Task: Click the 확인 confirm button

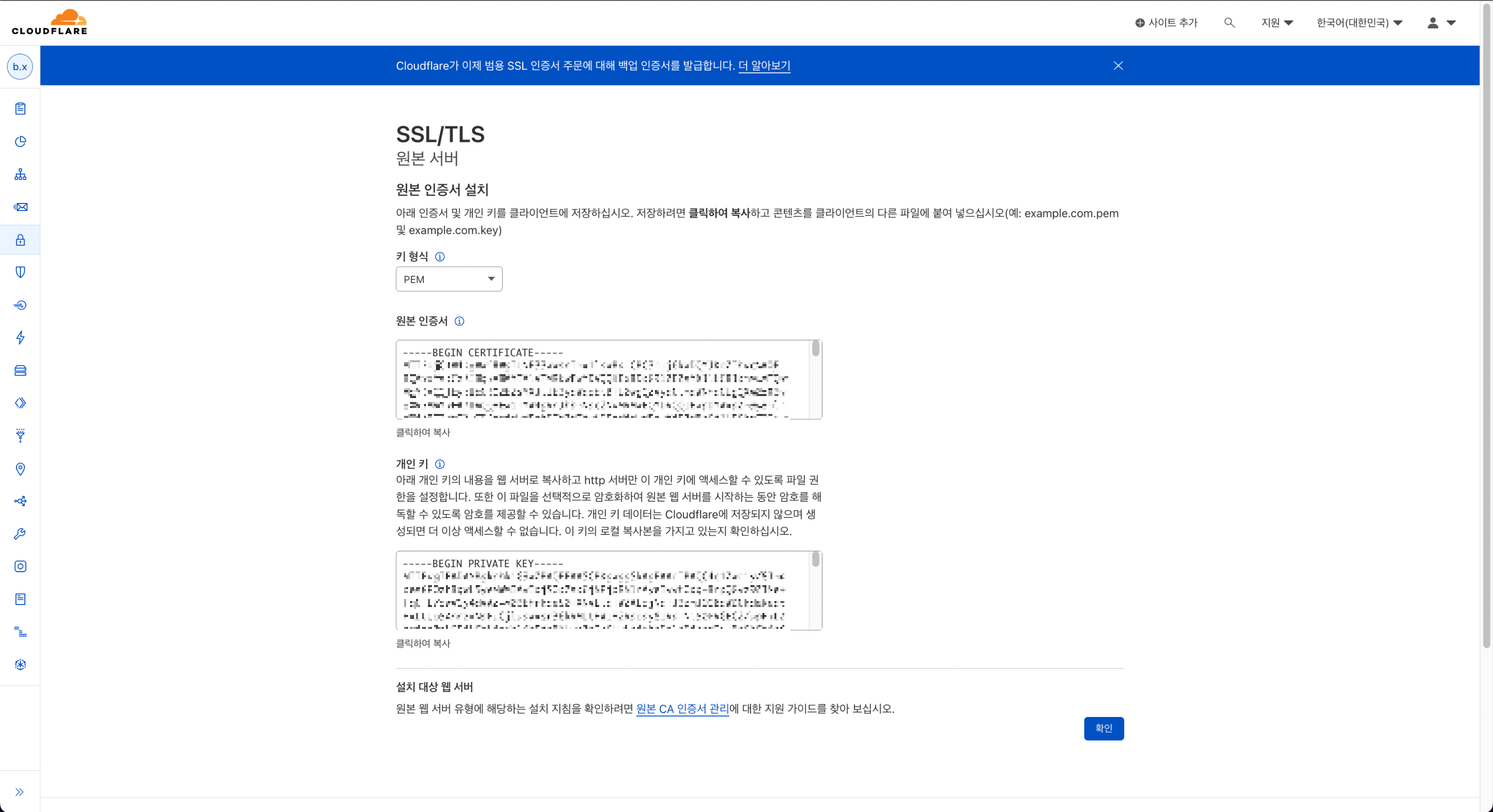Action: tap(1103, 728)
